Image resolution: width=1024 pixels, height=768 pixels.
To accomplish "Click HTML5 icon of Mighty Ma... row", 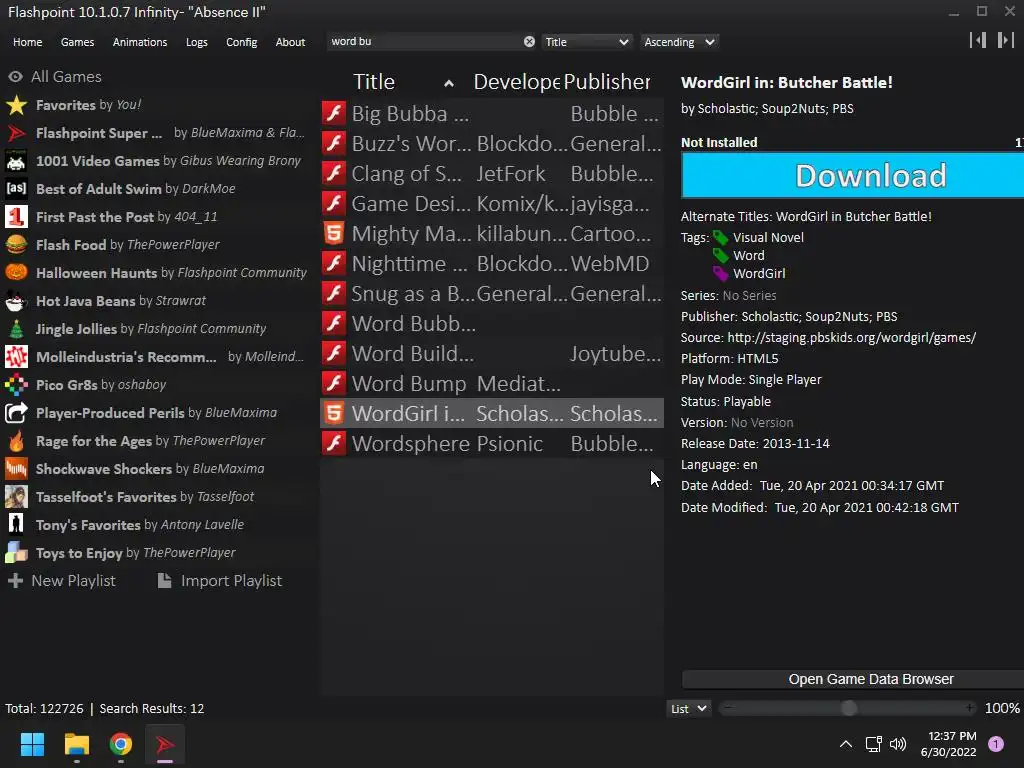I will [334, 233].
